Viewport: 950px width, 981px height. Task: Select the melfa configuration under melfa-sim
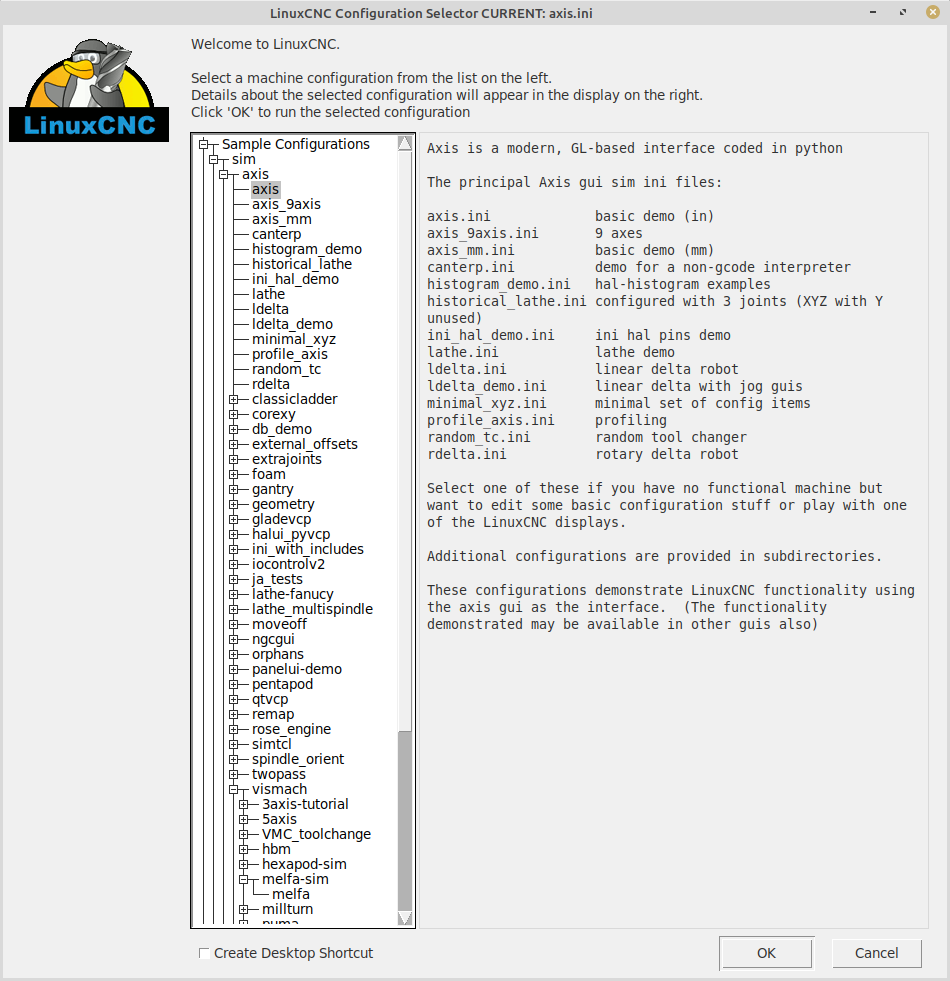pos(290,894)
